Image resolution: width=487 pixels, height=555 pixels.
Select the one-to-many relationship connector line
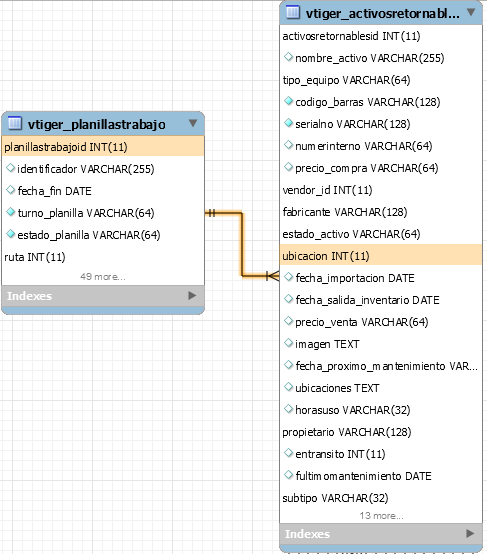pyautogui.click(x=242, y=244)
